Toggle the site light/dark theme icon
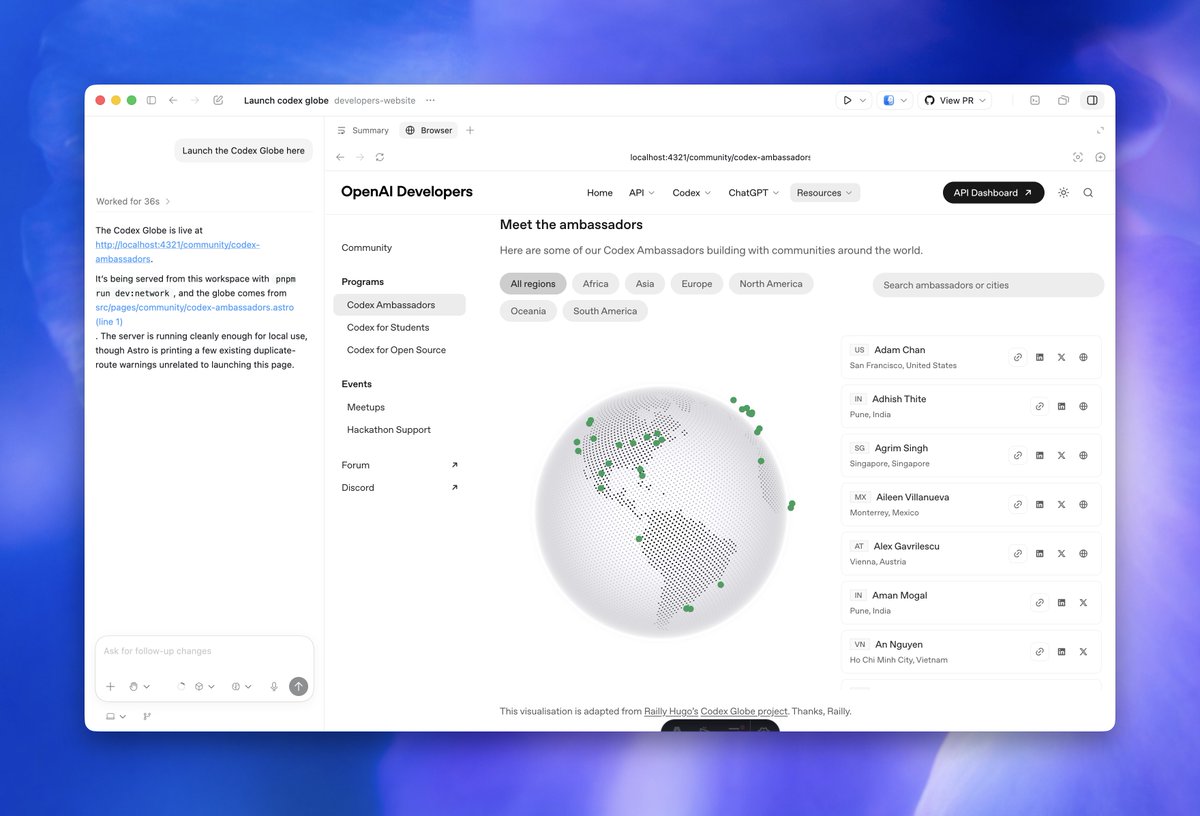The height and width of the screenshot is (816, 1200). tap(1063, 193)
